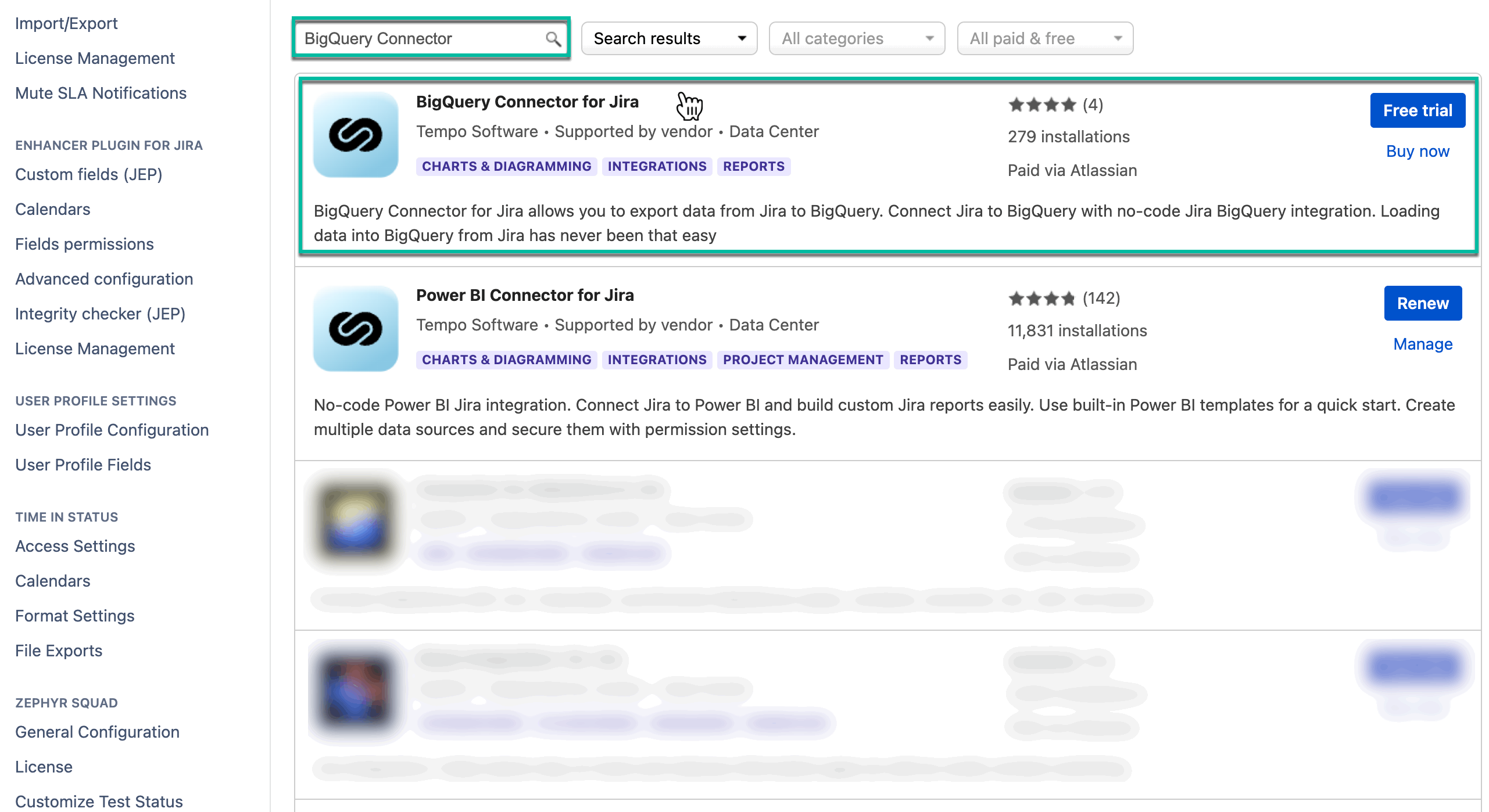Screen dimensions: 1489x812
Task: Select Integrations tag on Power BI Connector
Action: [x=657, y=360]
